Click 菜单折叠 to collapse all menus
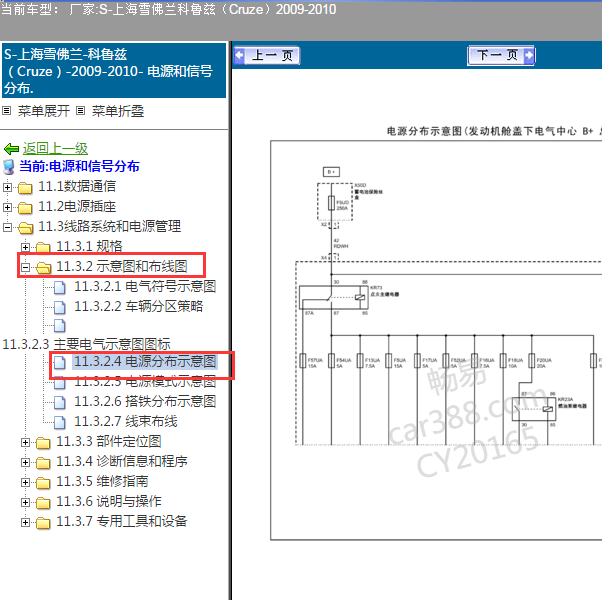Image resolution: width=602 pixels, height=600 pixels. tap(118, 111)
